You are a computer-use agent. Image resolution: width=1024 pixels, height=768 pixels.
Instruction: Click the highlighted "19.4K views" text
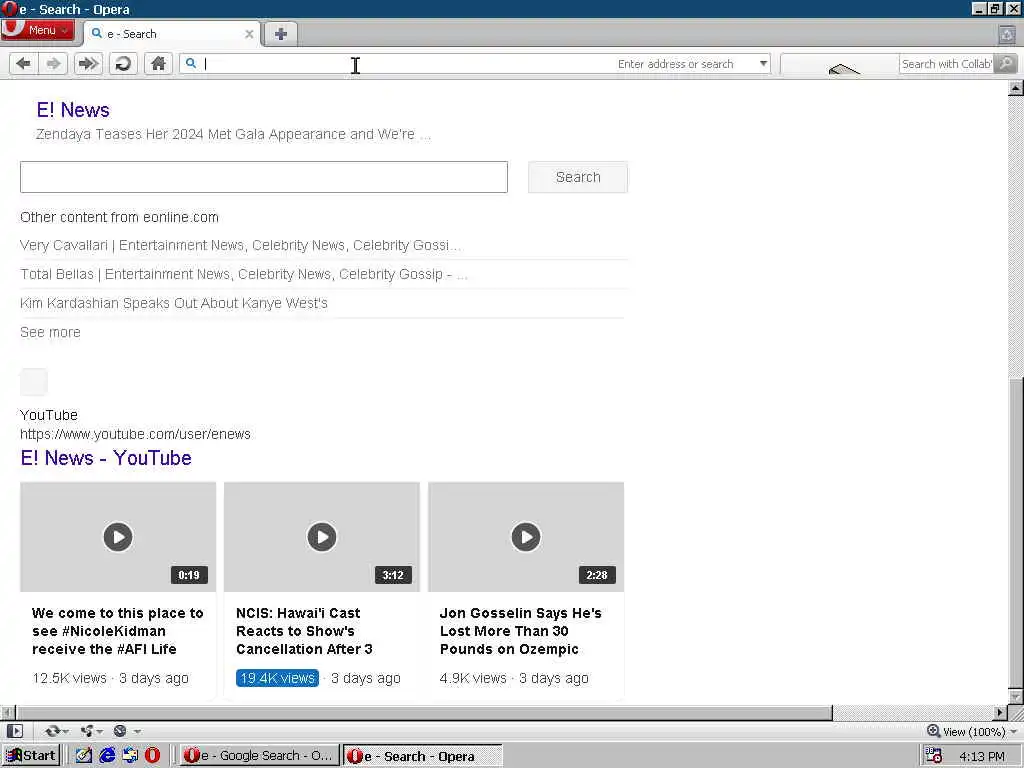pos(278,679)
